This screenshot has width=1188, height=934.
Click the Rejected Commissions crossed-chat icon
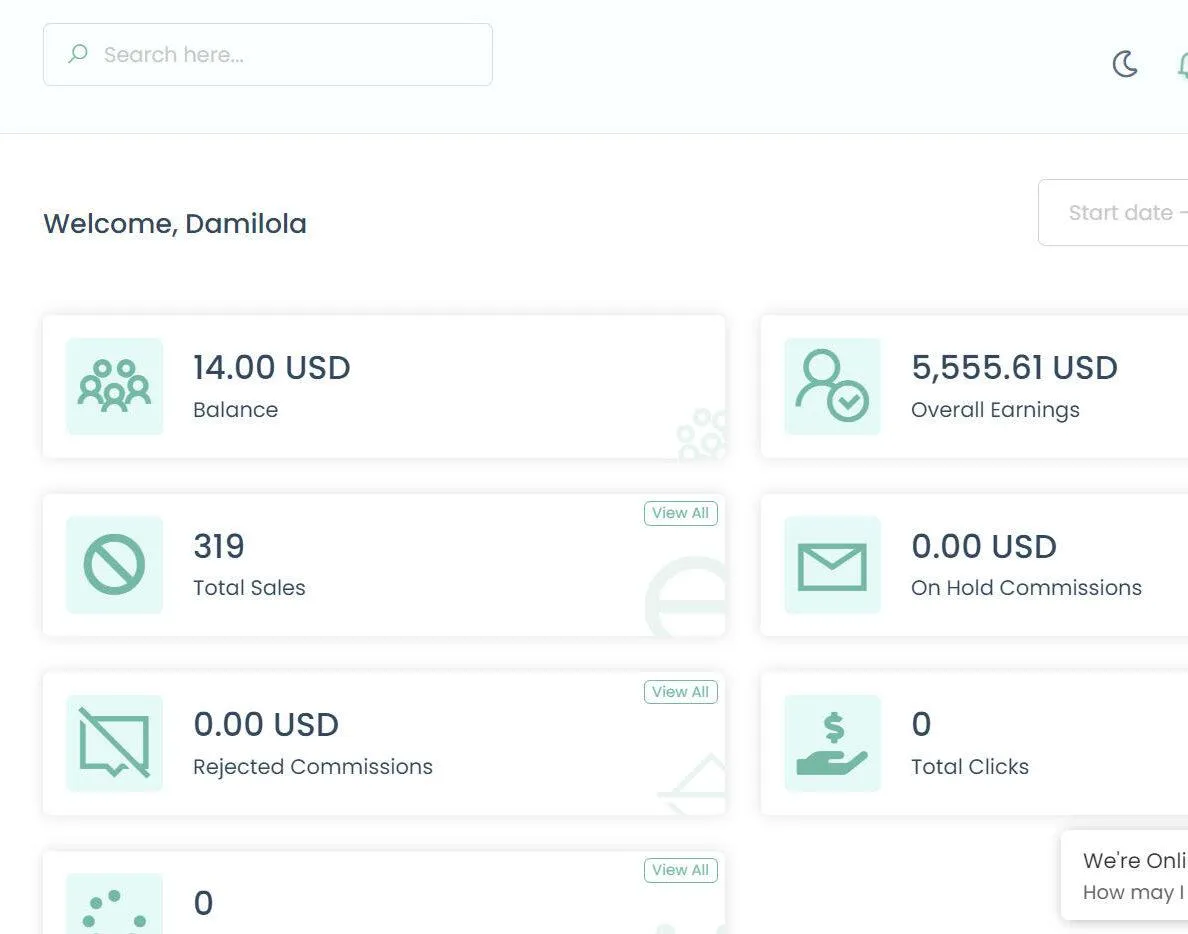114,743
